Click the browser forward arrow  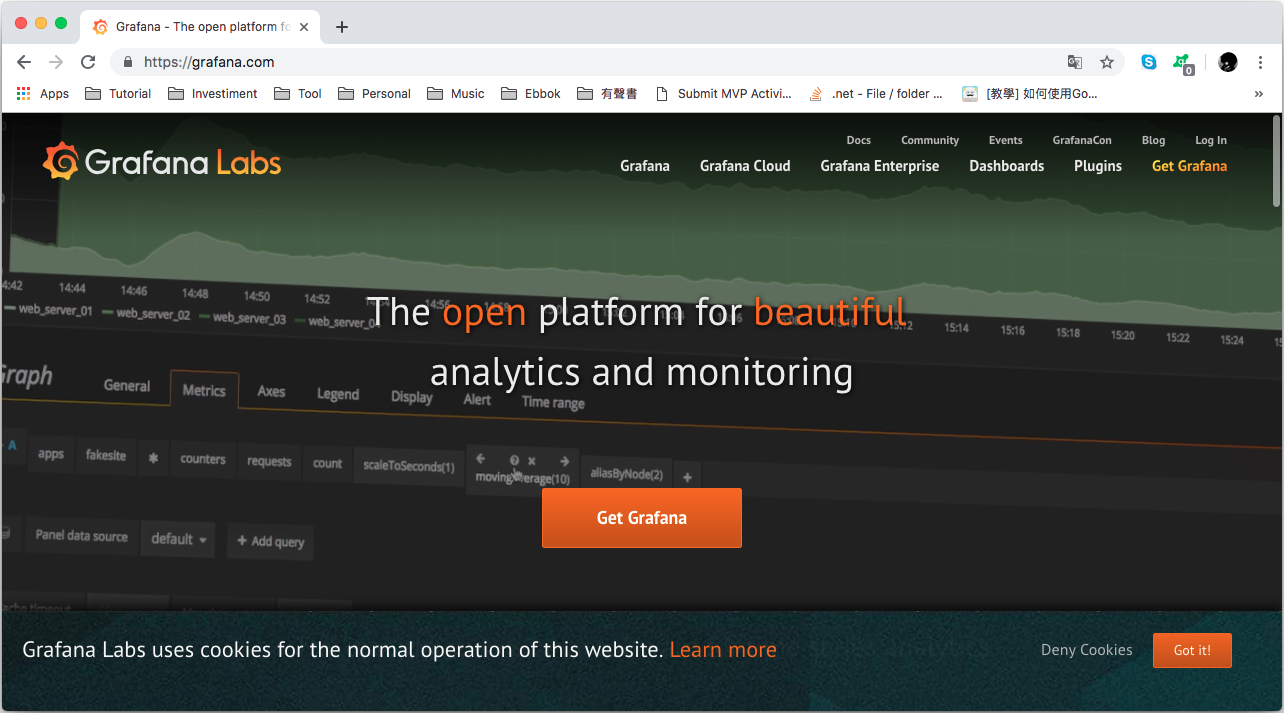coord(56,62)
